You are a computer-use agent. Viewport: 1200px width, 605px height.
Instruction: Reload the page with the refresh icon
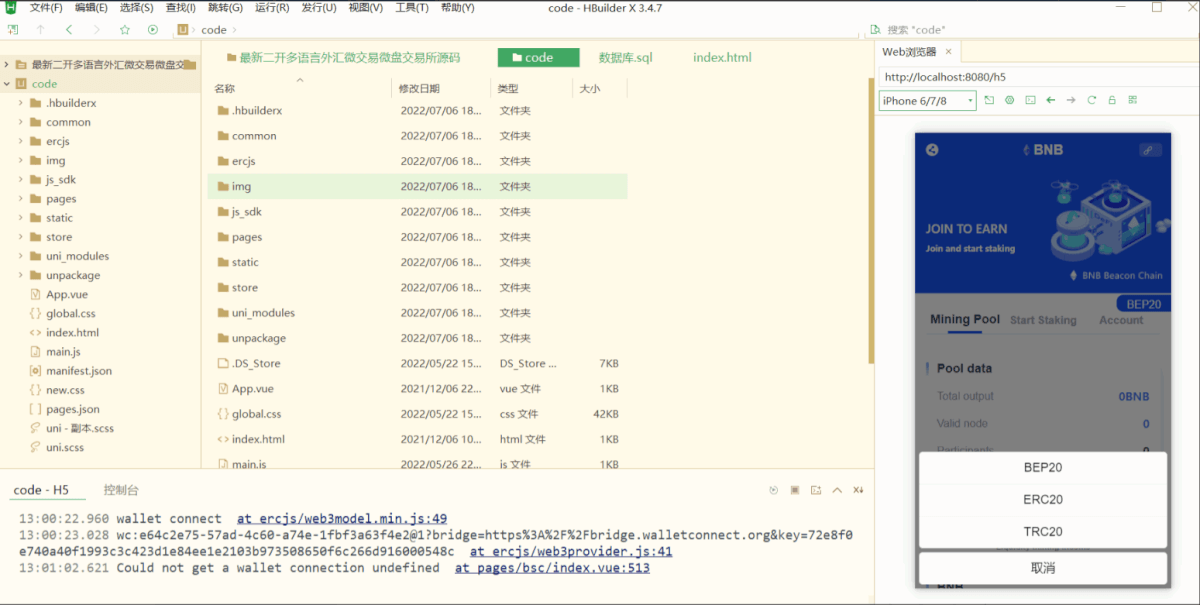pyautogui.click(x=1091, y=100)
